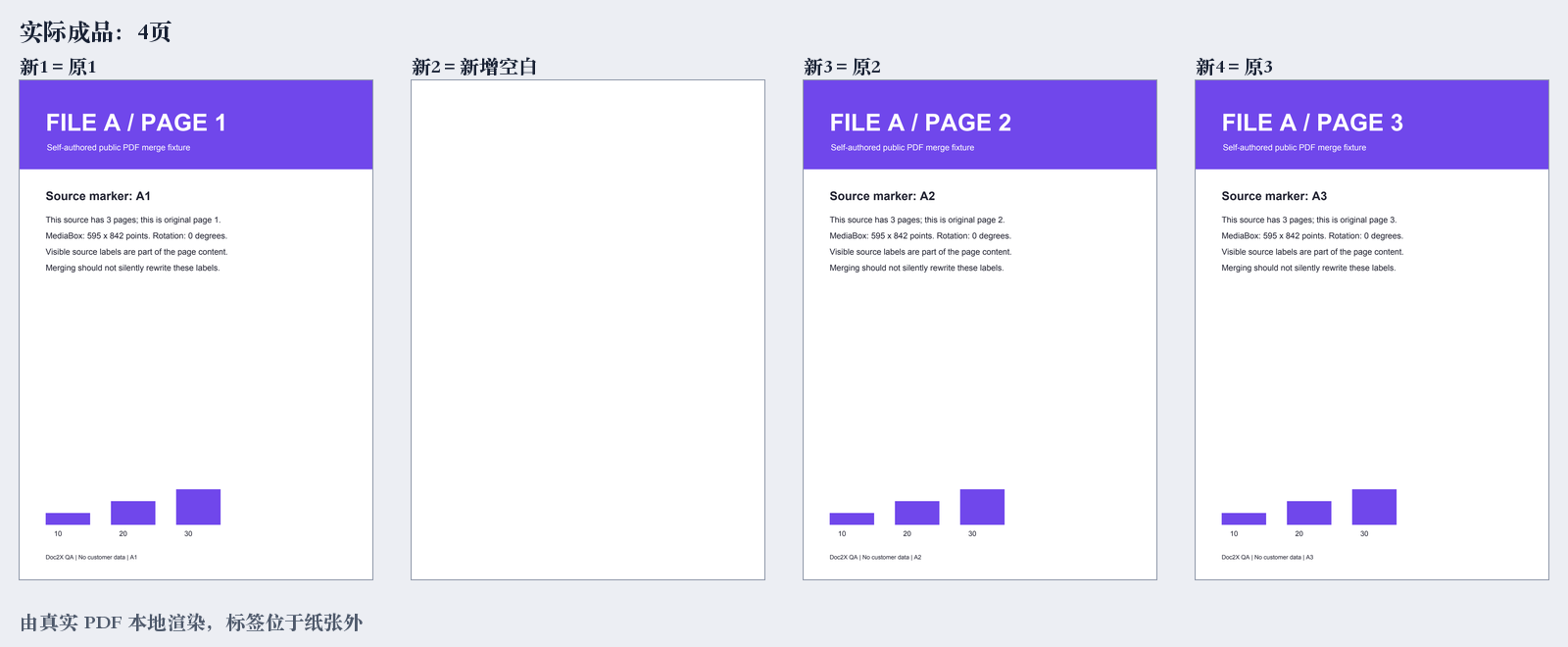1568x647 pixels.
Task: Click "Visible source labels" line on A2 page
Action: click(x=920, y=252)
